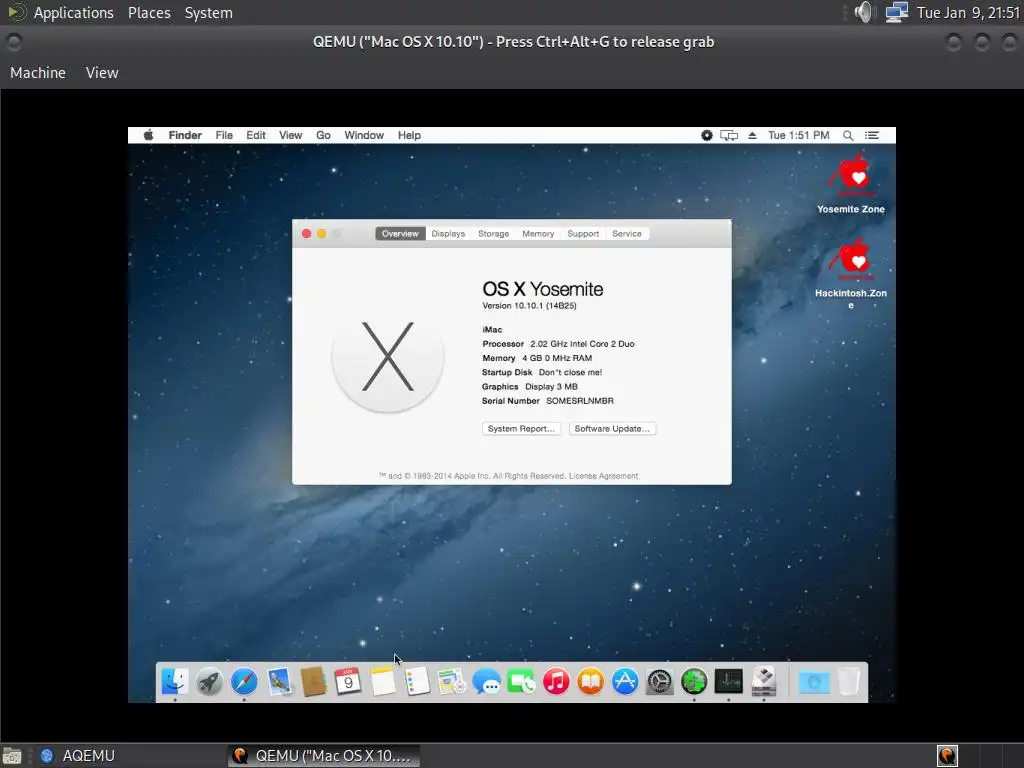Open iBooks orange icon in dock

(590, 682)
